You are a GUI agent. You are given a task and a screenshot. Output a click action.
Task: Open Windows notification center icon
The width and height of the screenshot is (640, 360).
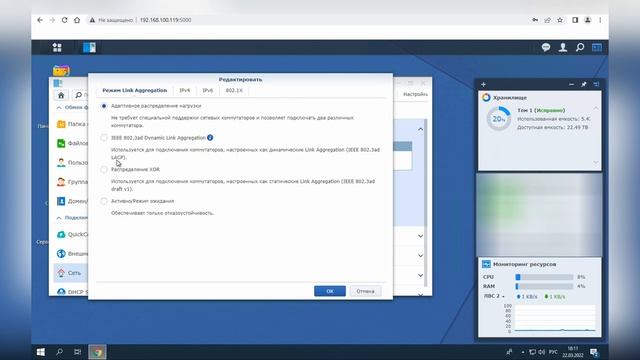594,352
